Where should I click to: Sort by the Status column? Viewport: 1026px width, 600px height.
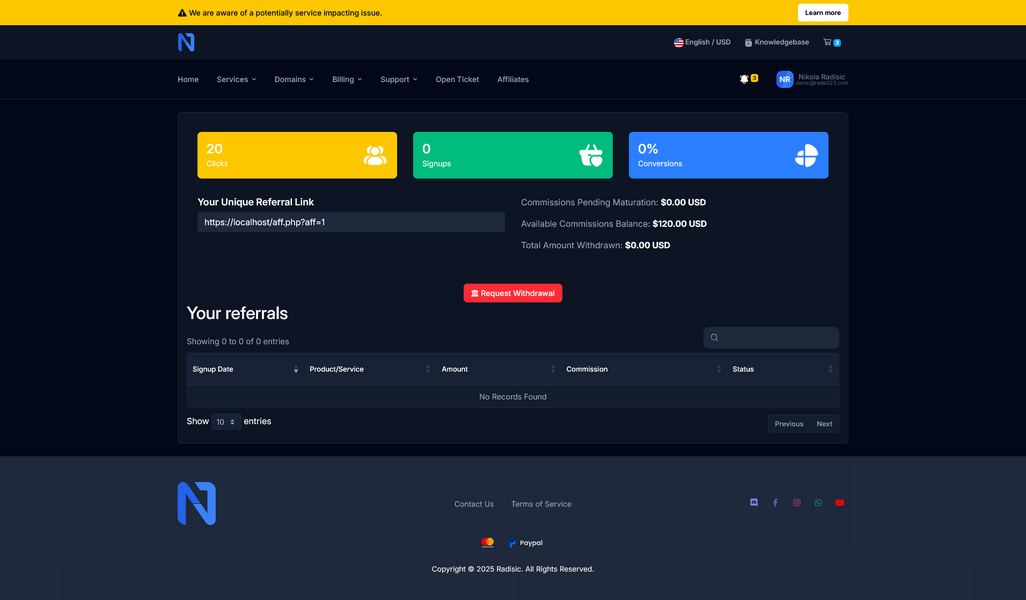(x=783, y=369)
